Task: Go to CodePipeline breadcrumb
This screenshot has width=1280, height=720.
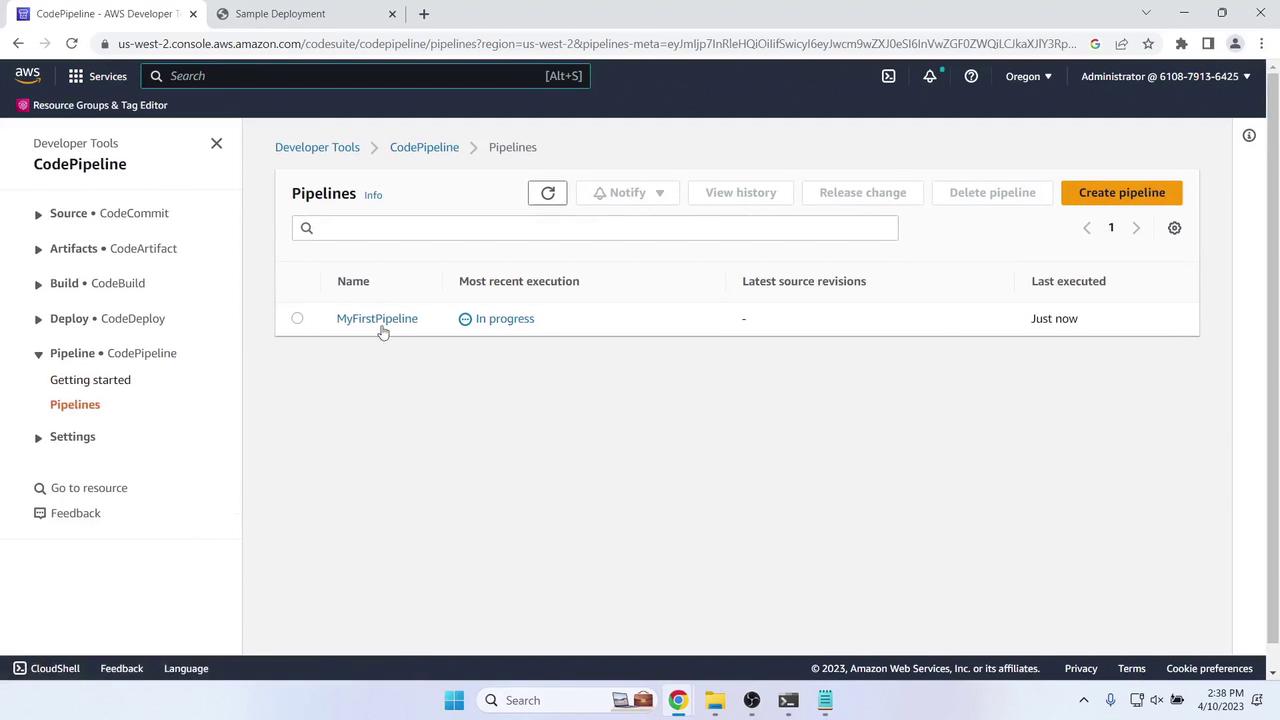Action: pos(424,147)
